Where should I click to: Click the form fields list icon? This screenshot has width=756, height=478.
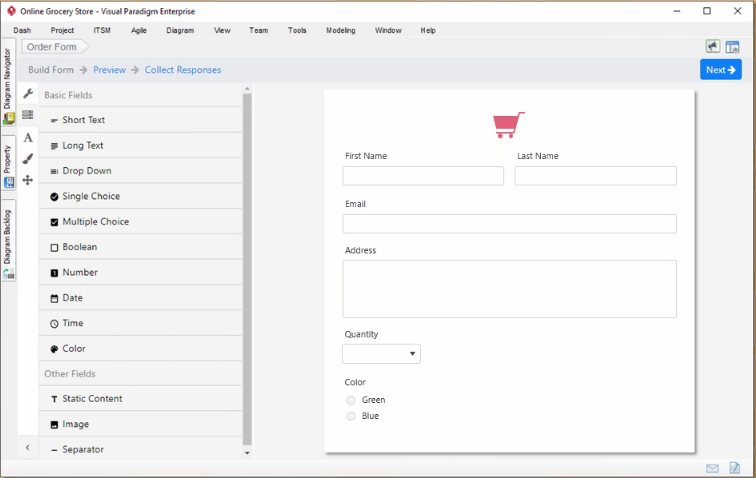[x=28, y=115]
